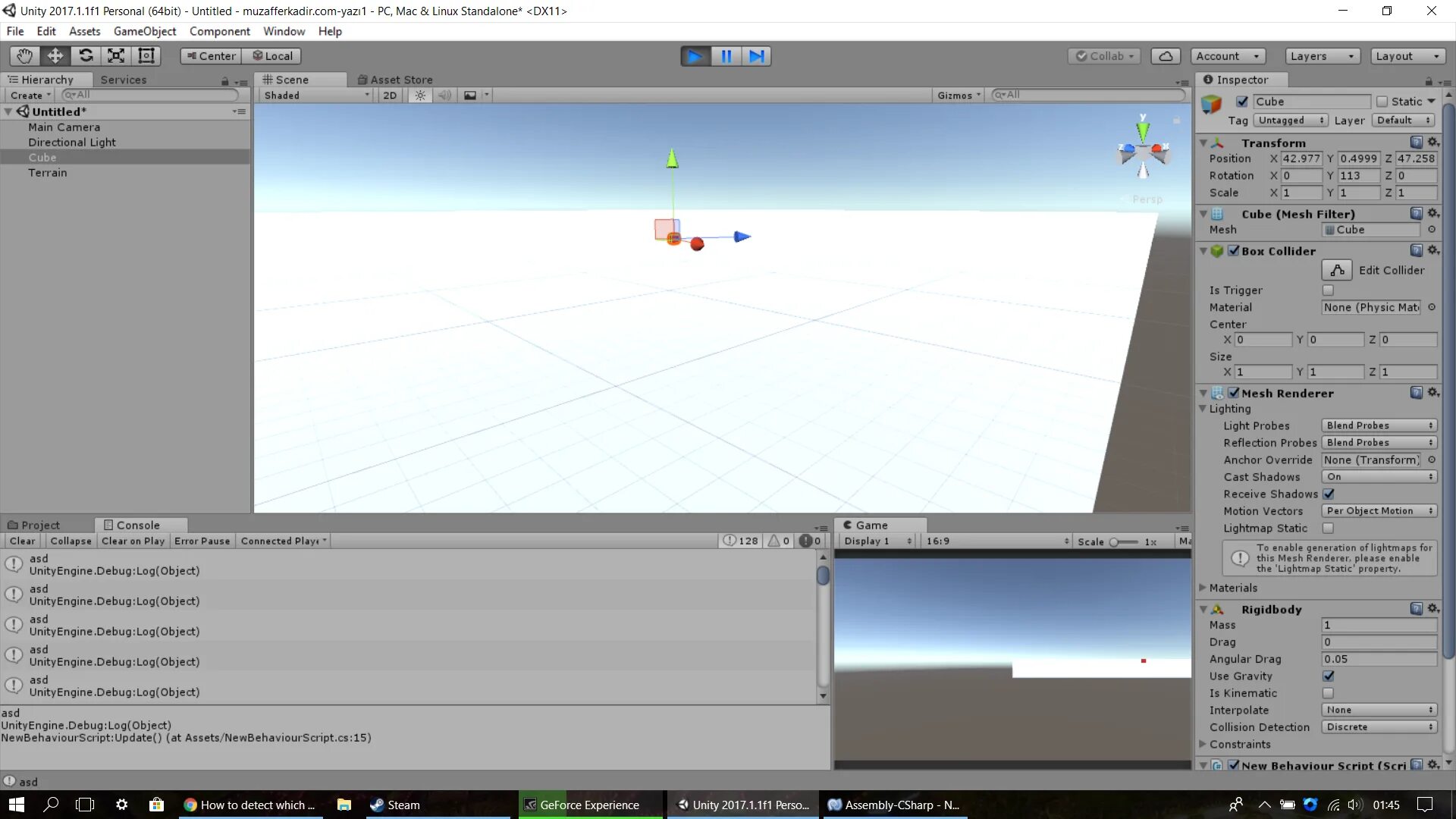The width and height of the screenshot is (1456, 819).
Task: Open the Collision Detection dropdown
Action: (1379, 727)
